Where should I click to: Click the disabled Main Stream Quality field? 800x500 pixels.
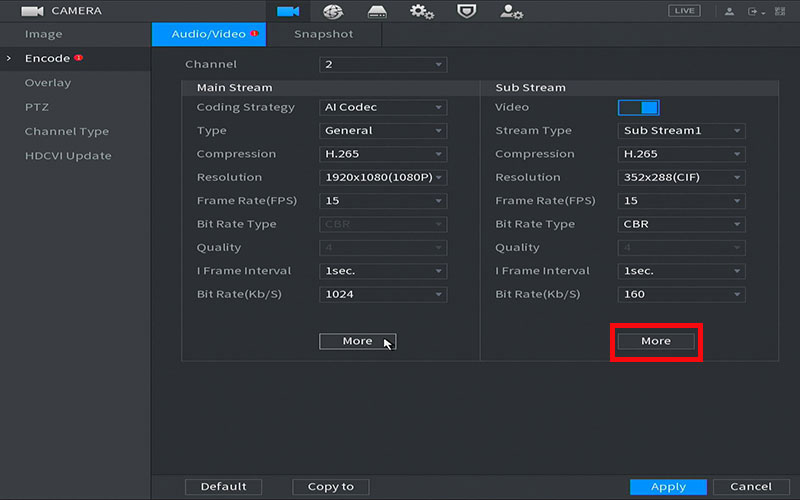[x=383, y=248]
